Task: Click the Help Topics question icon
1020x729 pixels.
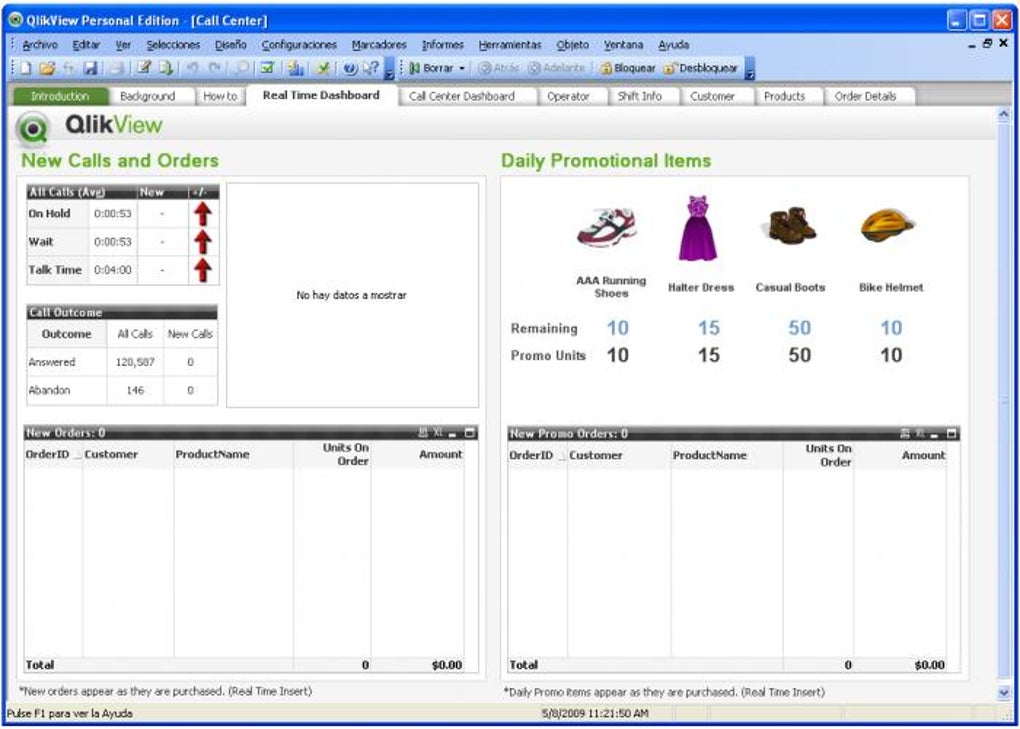Action: [350, 68]
